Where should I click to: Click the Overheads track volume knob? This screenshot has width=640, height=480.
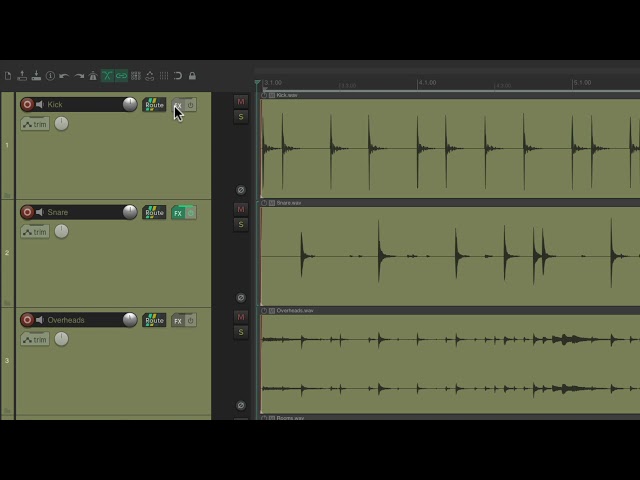click(130, 320)
